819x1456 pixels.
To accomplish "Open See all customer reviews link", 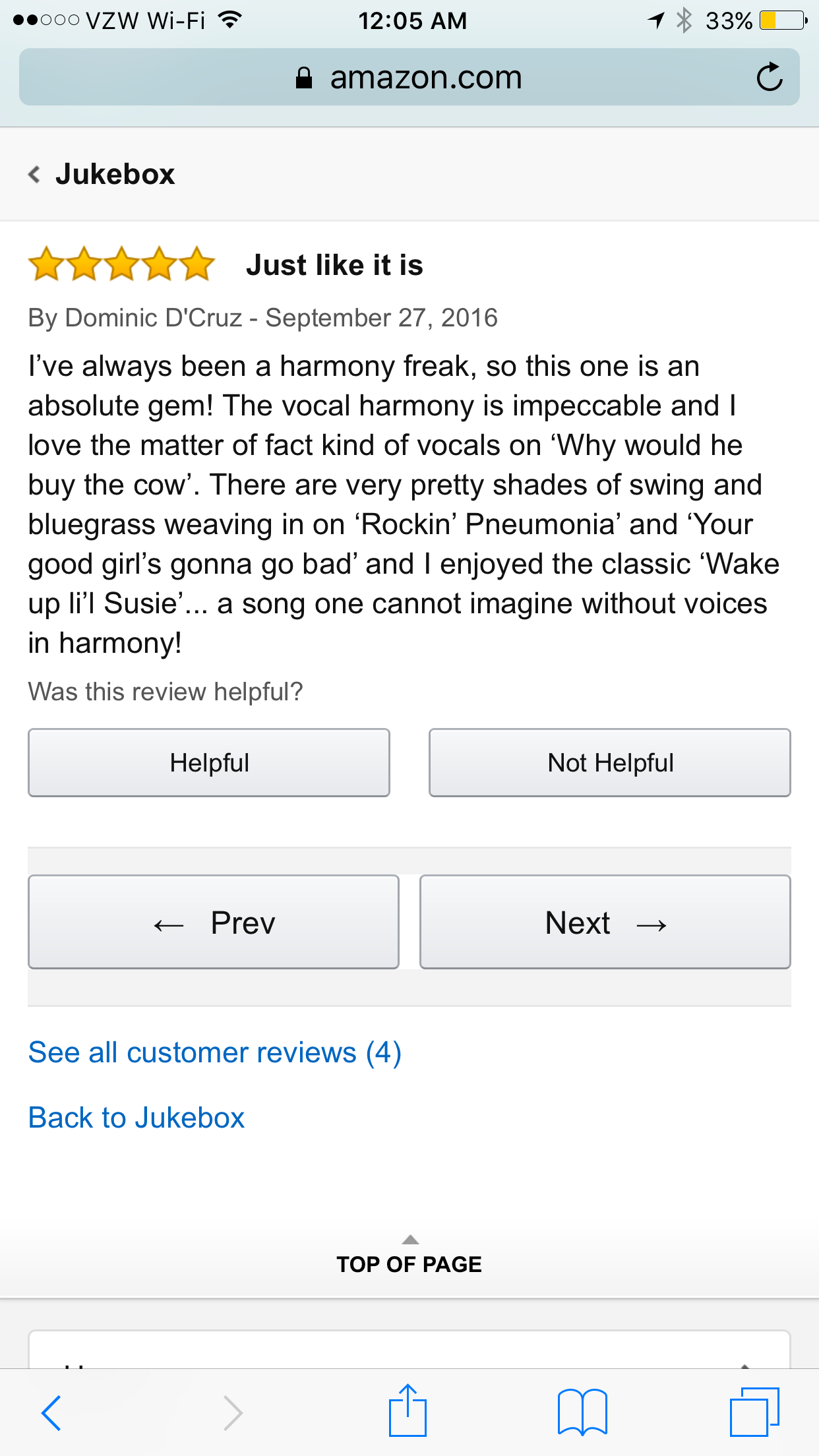I will point(215,1052).
